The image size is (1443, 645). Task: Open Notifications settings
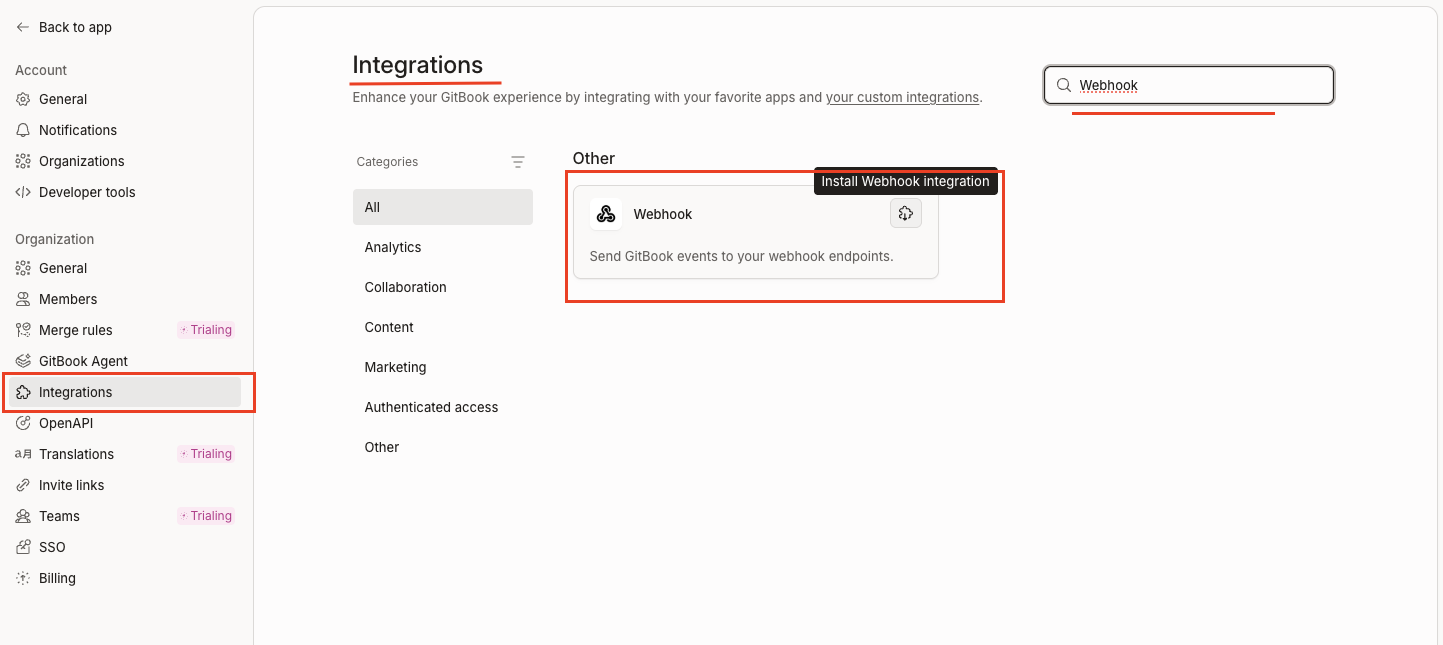pyautogui.click(x=125, y=130)
